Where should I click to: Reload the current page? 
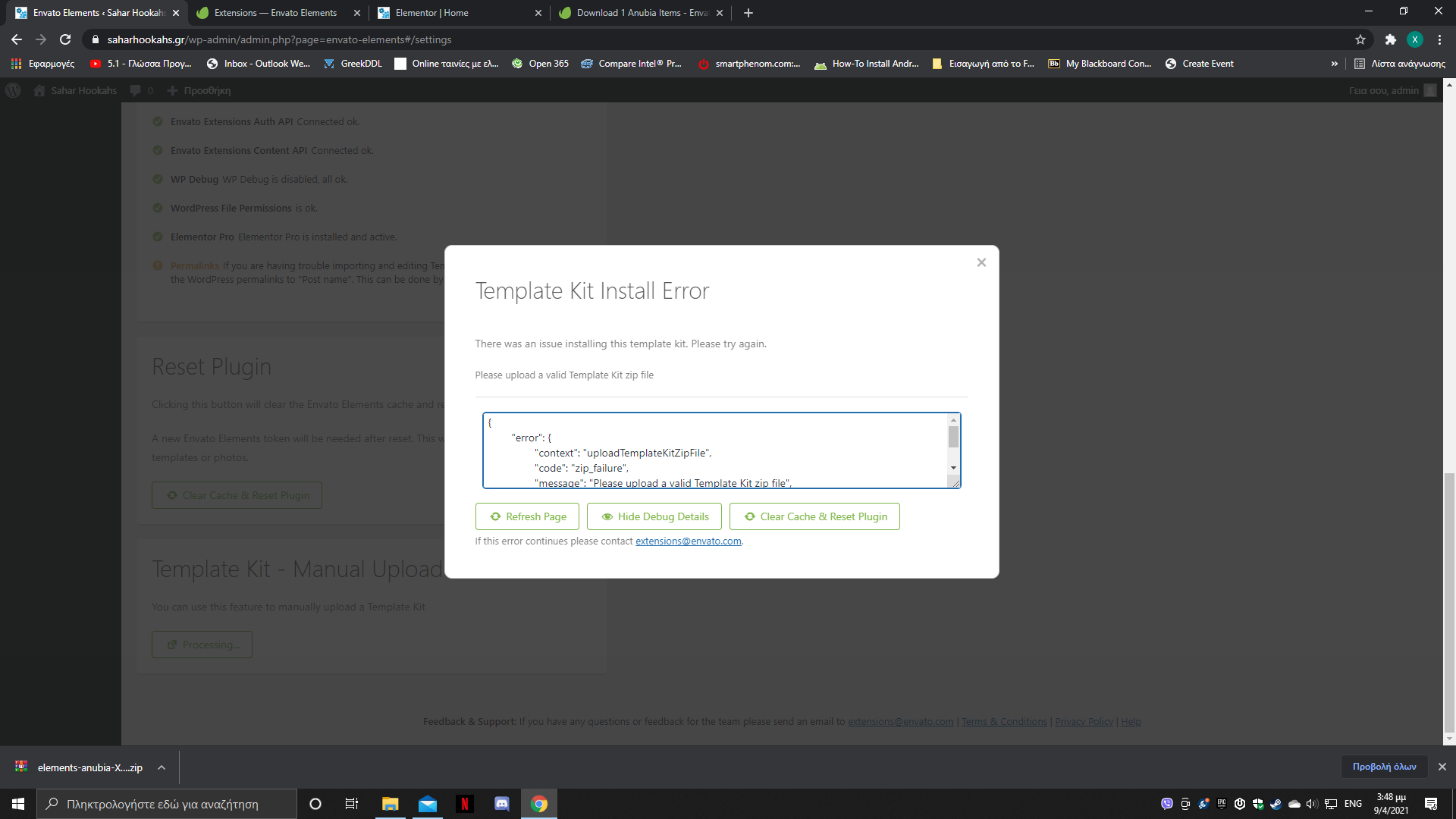pos(65,39)
